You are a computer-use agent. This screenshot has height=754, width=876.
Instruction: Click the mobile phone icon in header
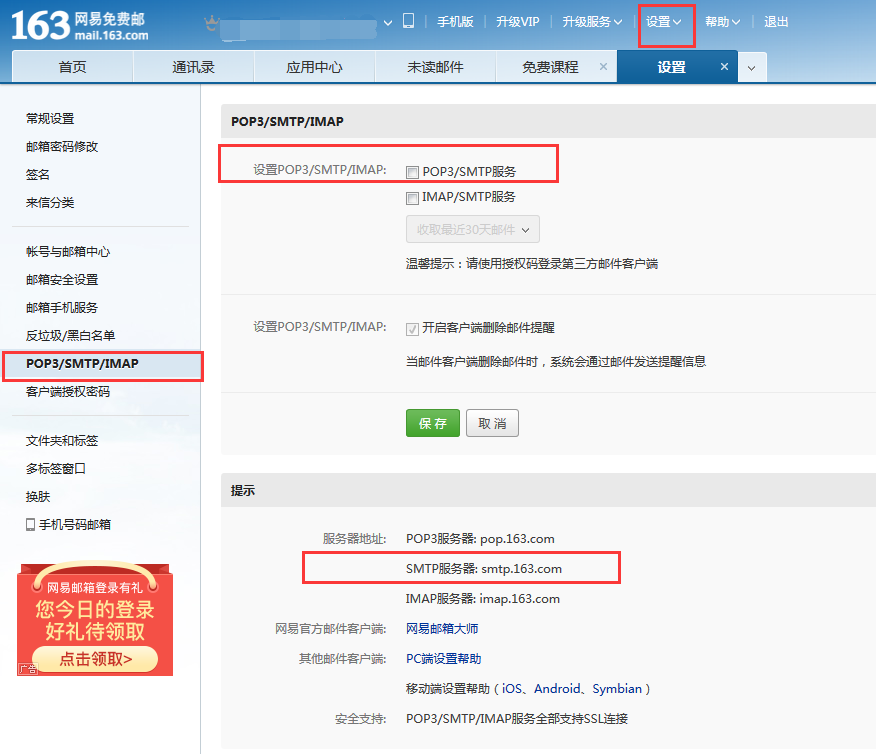pyautogui.click(x=408, y=21)
